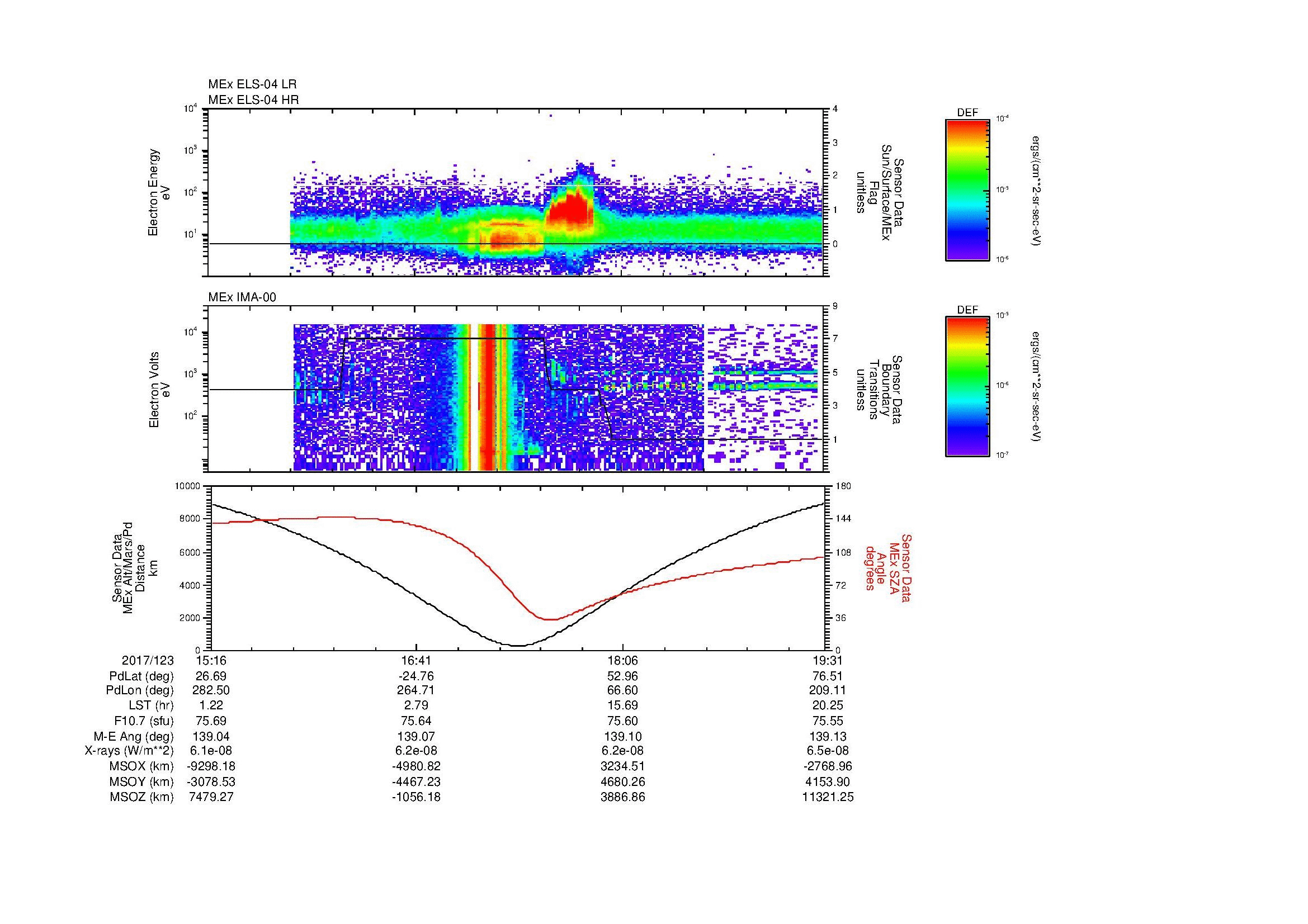Image resolution: width=1308 pixels, height=924 pixels.
Task: Click the 'MSOZ (km)' row label
Action: [141, 797]
